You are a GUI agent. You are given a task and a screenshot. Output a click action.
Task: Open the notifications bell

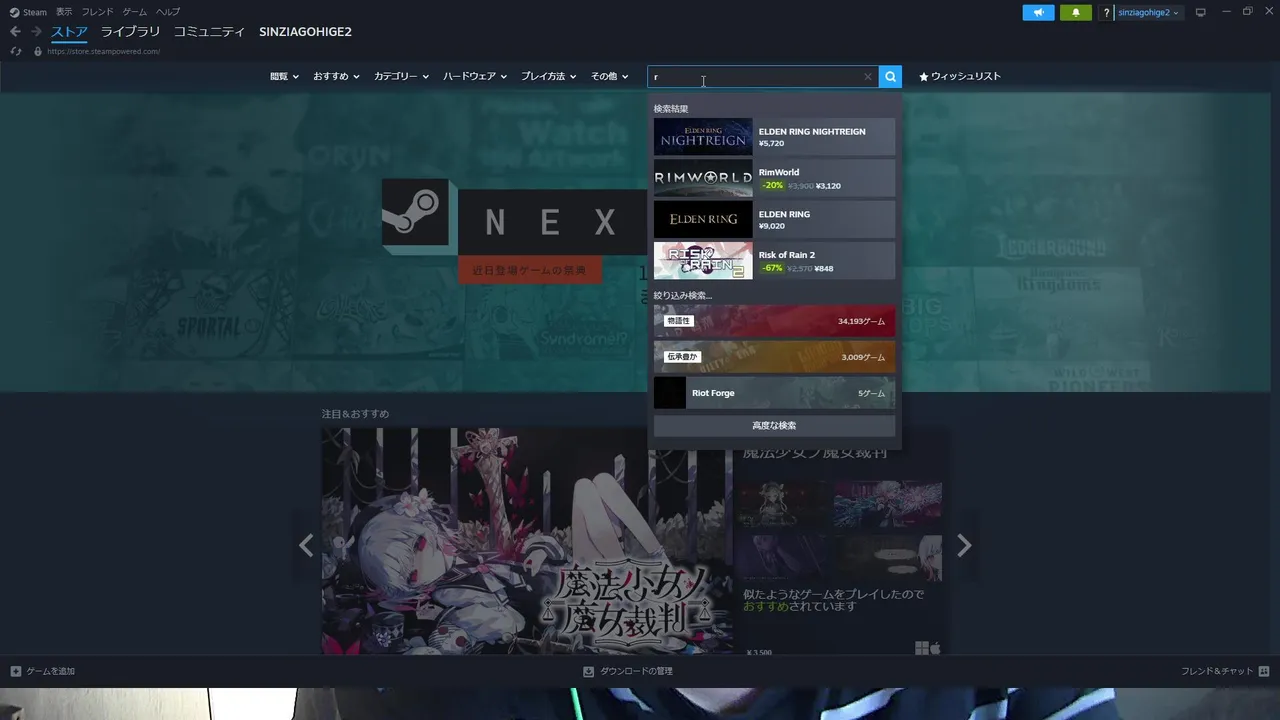pos(1076,12)
